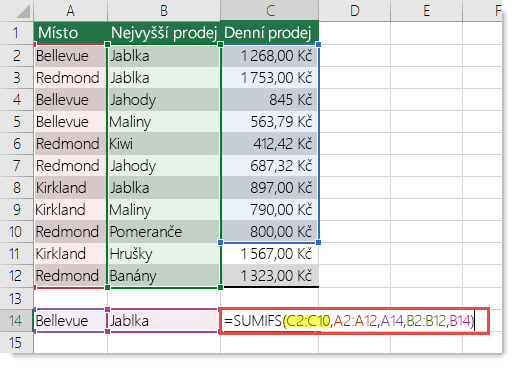Select column E header

(x=426, y=11)
